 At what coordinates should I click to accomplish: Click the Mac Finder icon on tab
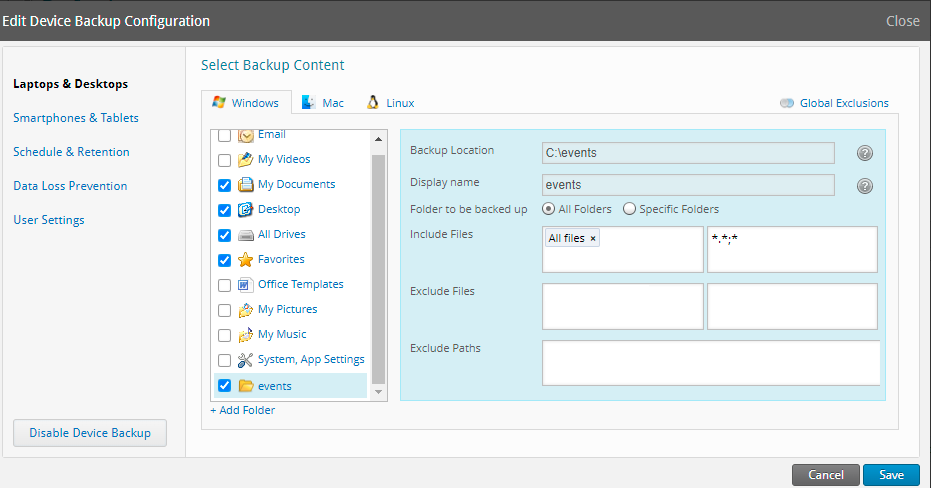pos(308,102)
